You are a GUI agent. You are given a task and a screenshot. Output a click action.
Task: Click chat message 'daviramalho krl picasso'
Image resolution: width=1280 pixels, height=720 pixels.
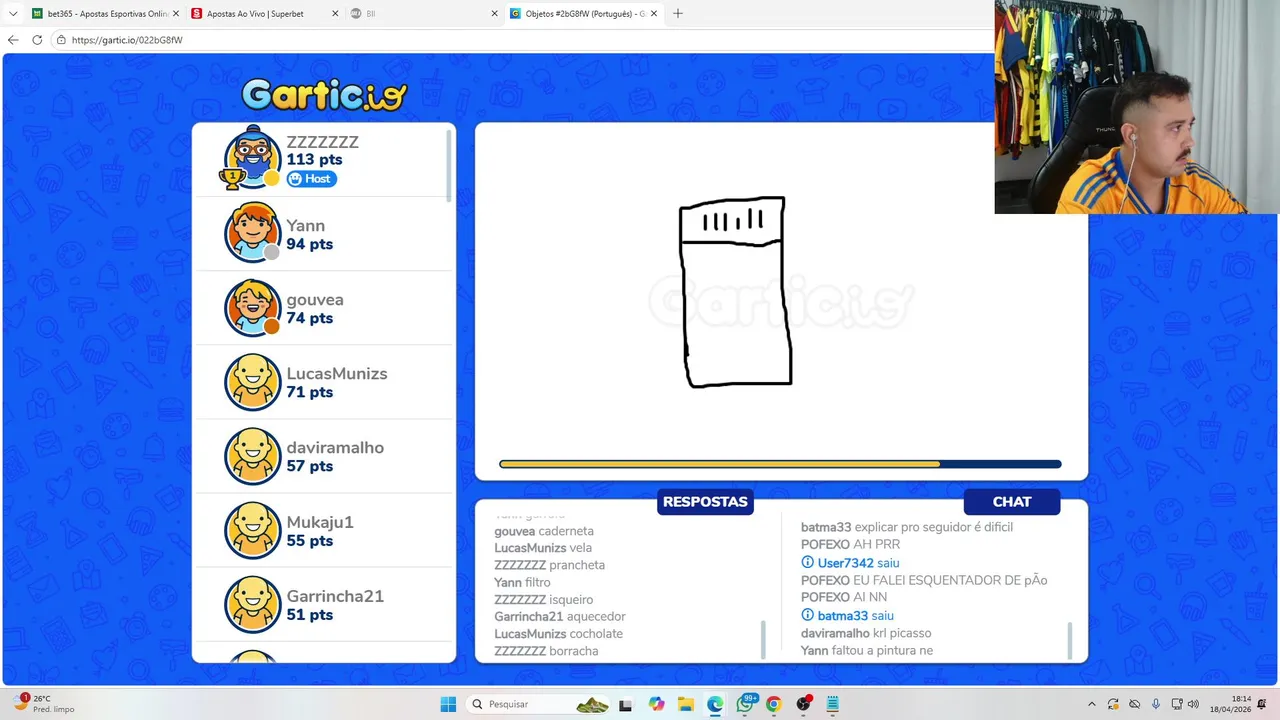point(866,633)
